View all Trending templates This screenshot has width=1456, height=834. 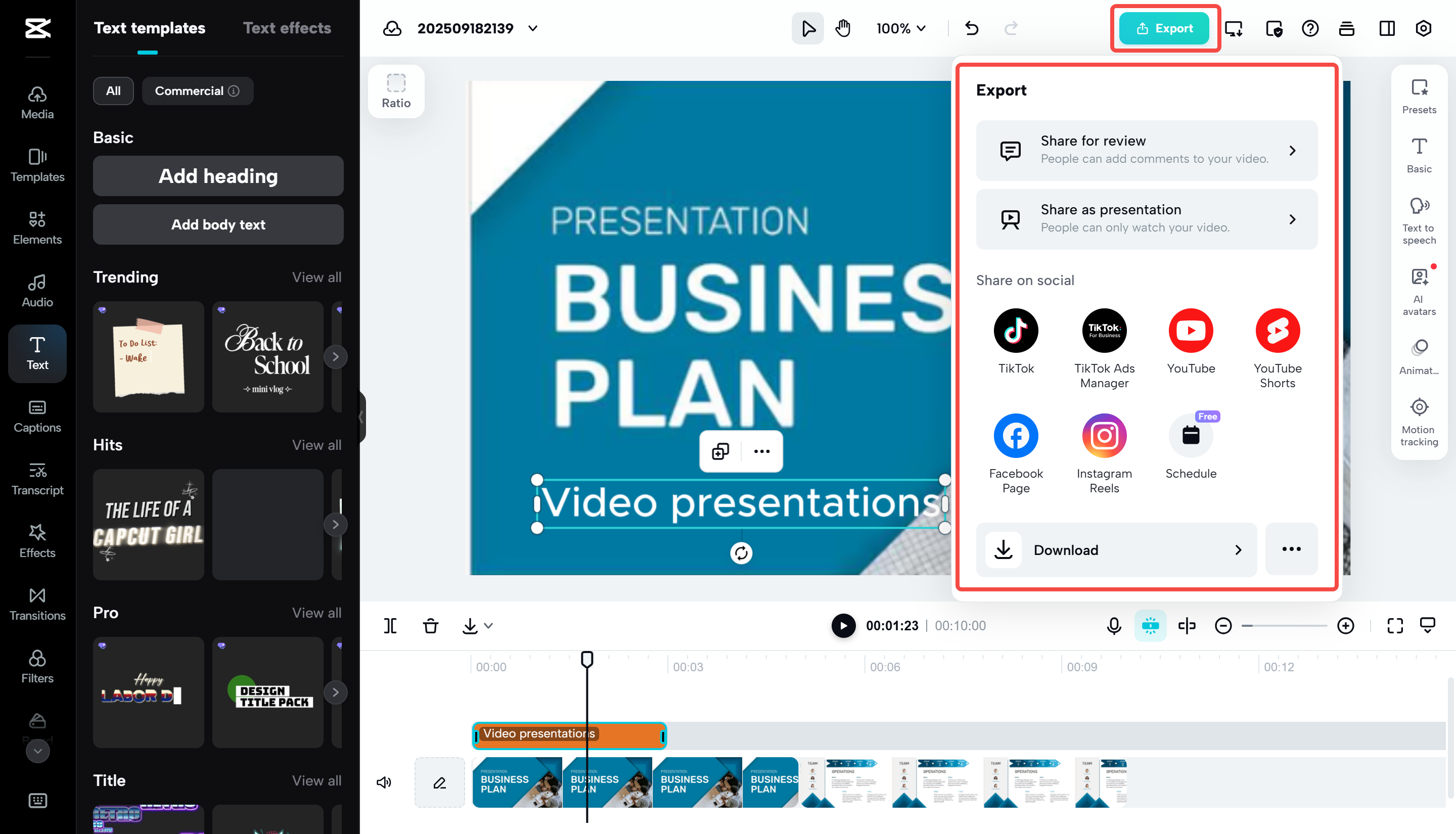316,277
